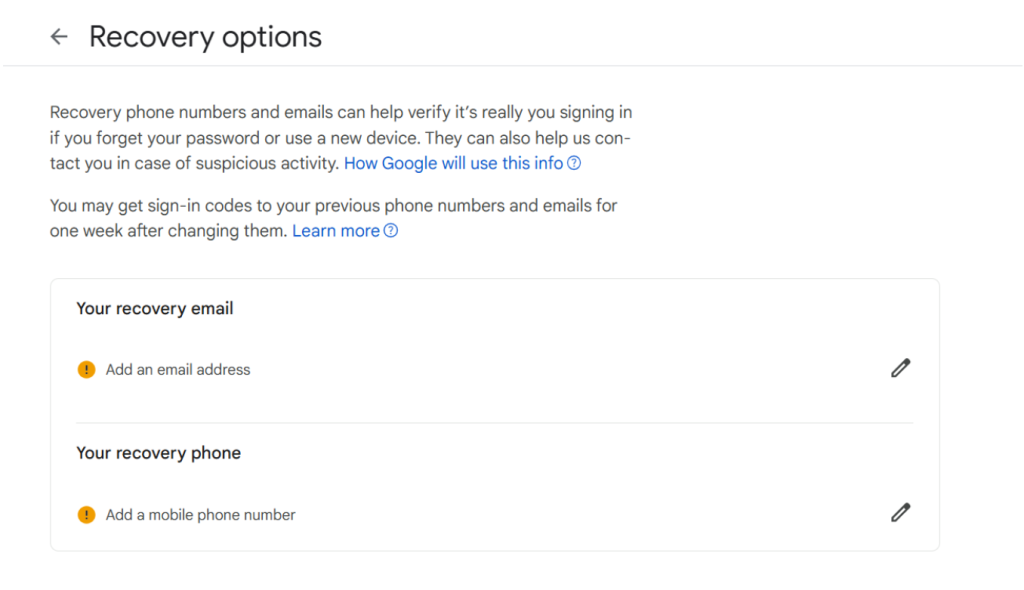This screenshot has width=1024, height=590.
Task: Click the text 'one week after changing them'
Action: click(168, 231)
